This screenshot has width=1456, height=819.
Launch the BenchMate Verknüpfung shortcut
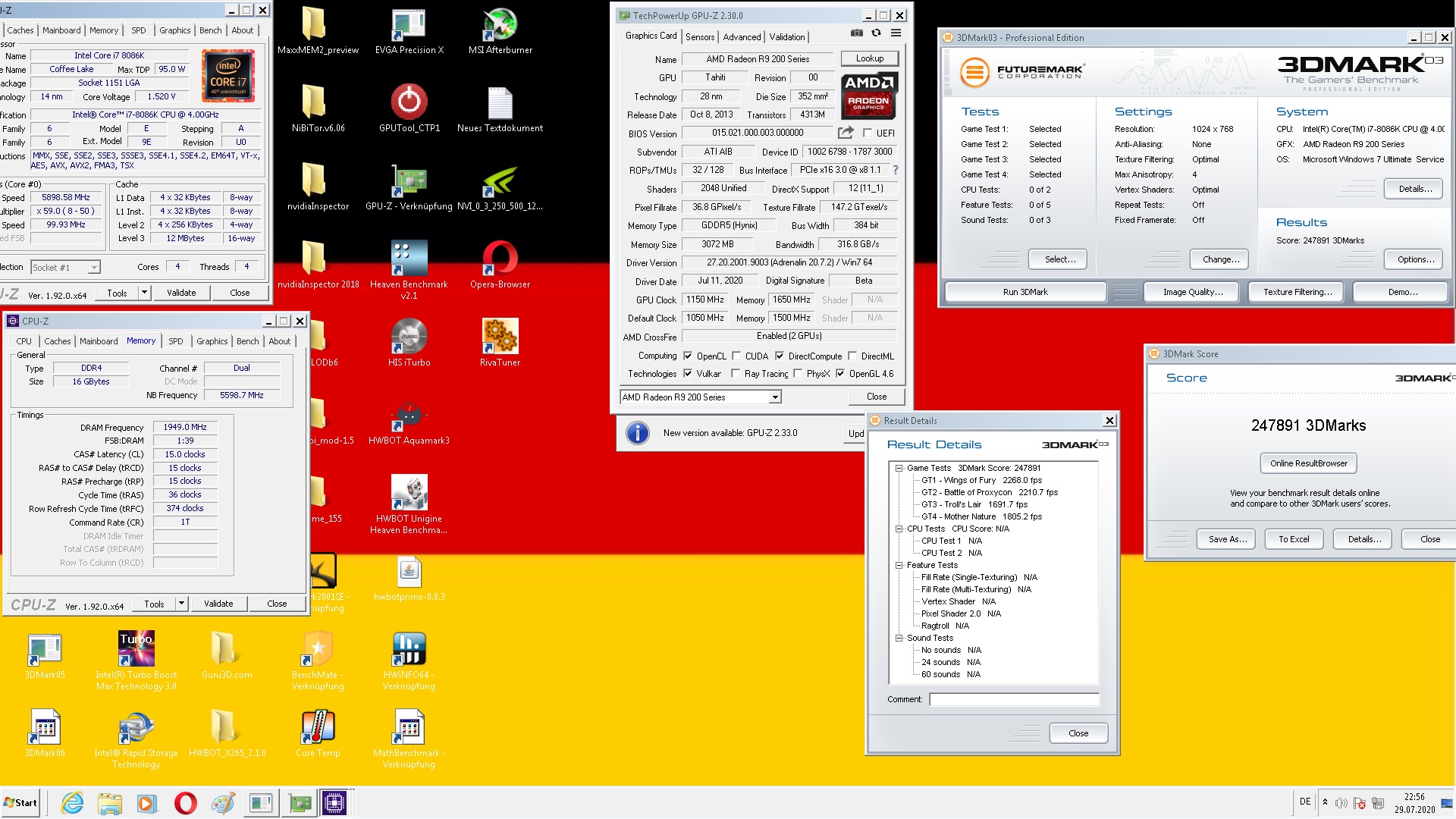[318, 661]
